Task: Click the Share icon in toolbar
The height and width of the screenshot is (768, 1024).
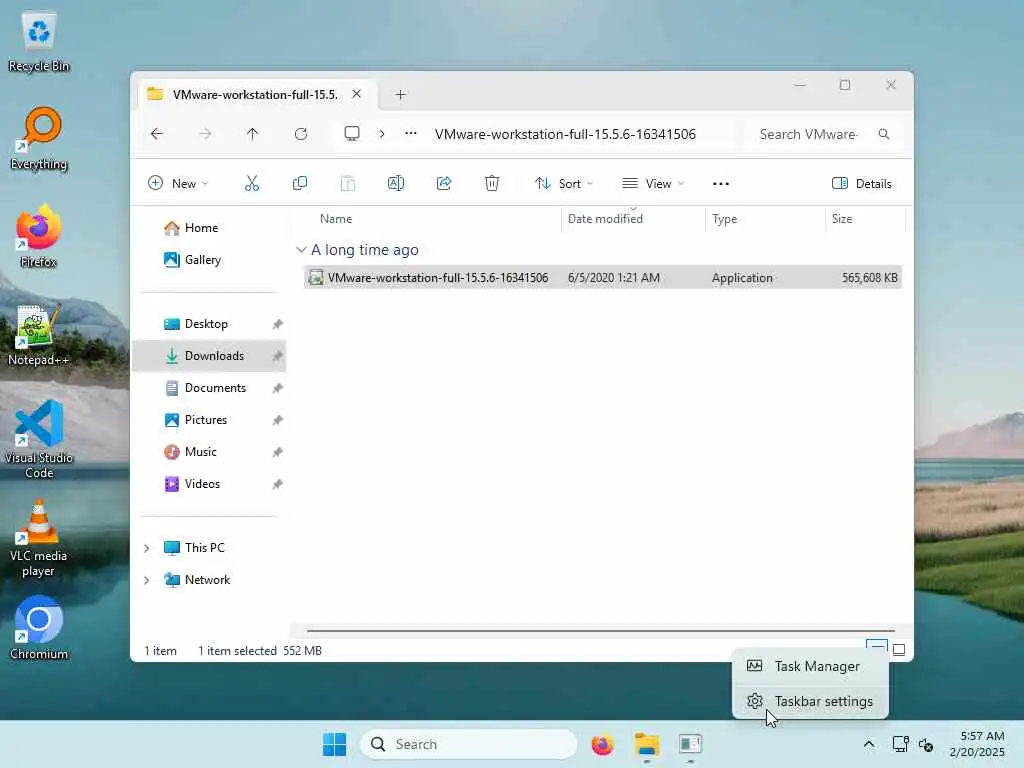Action: coord(444,184)
